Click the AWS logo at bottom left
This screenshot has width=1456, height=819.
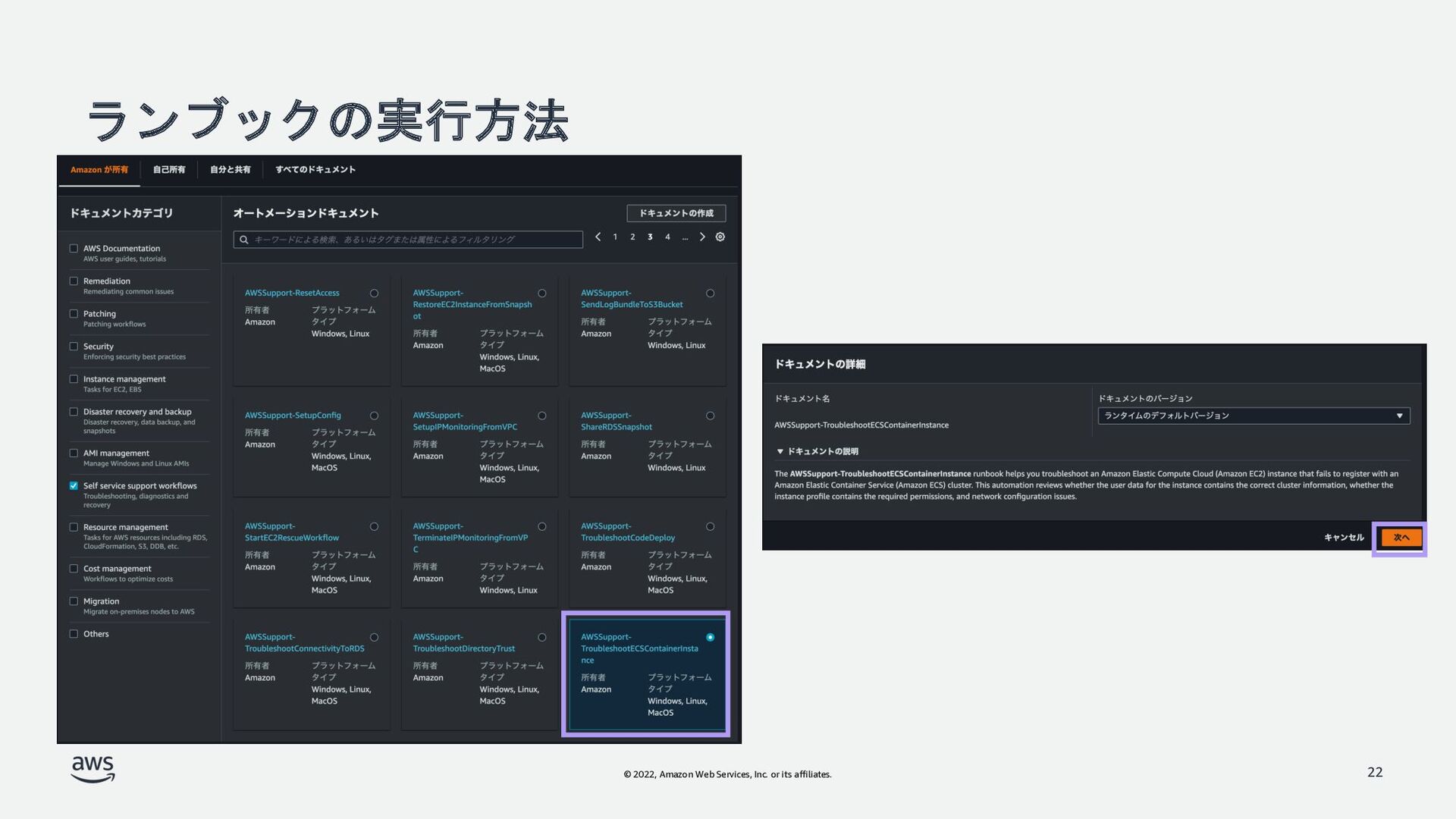coord(93,769)
